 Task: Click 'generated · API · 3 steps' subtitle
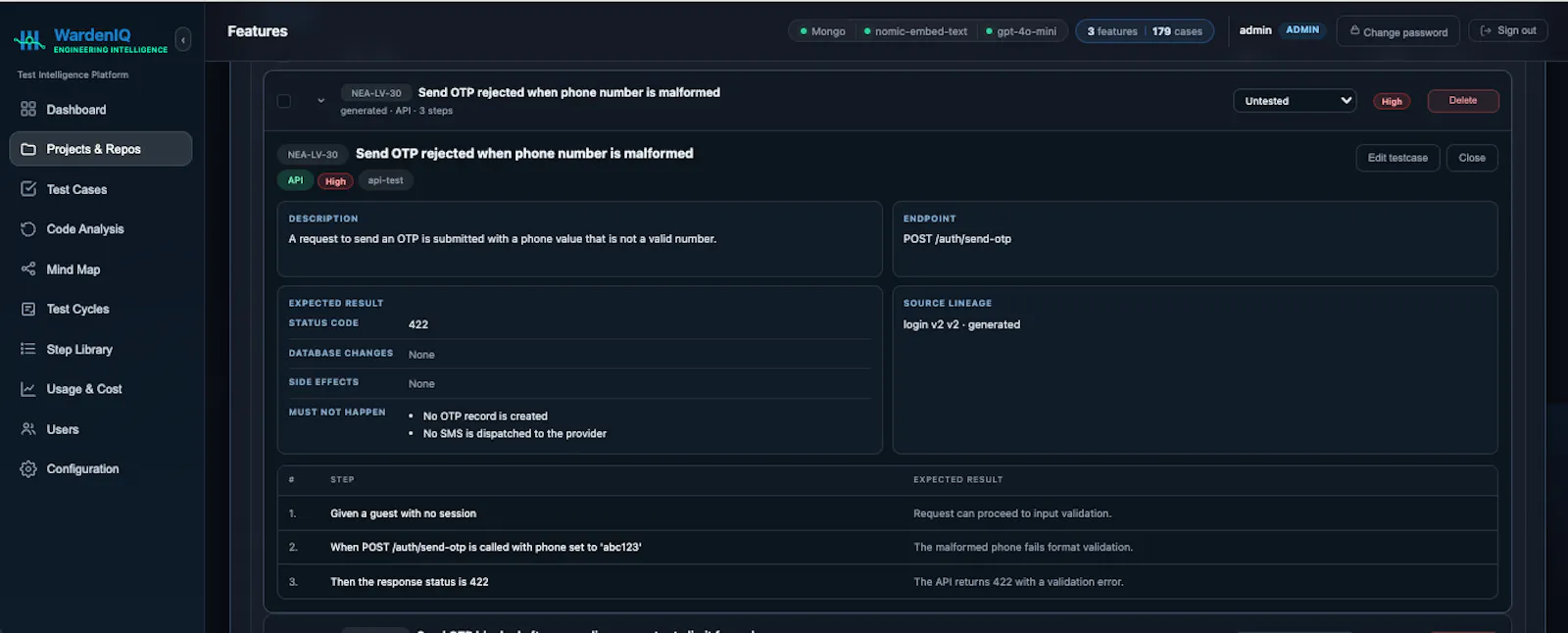pyautogui.click(x=397, y=111)
